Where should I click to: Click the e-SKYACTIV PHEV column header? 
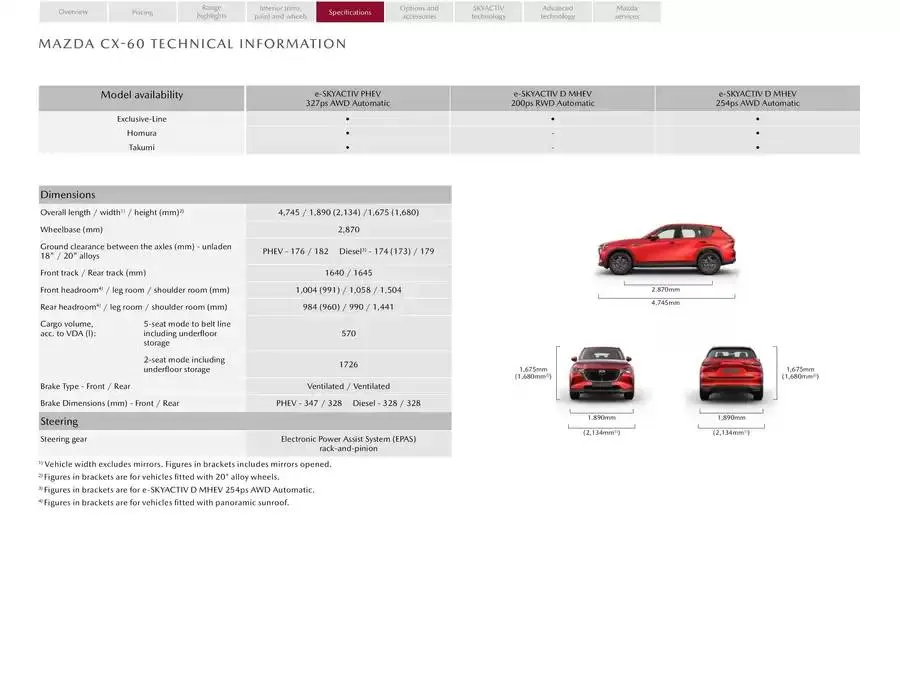pos(347,97)
